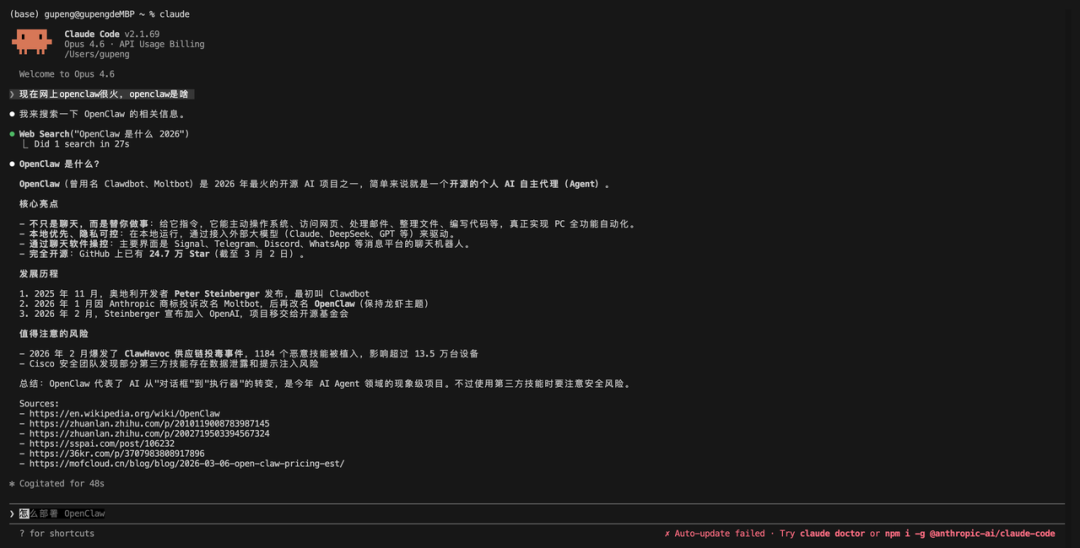Click the line mentioning Claude、DeepSeek、GPT

(x=238, y=234)
